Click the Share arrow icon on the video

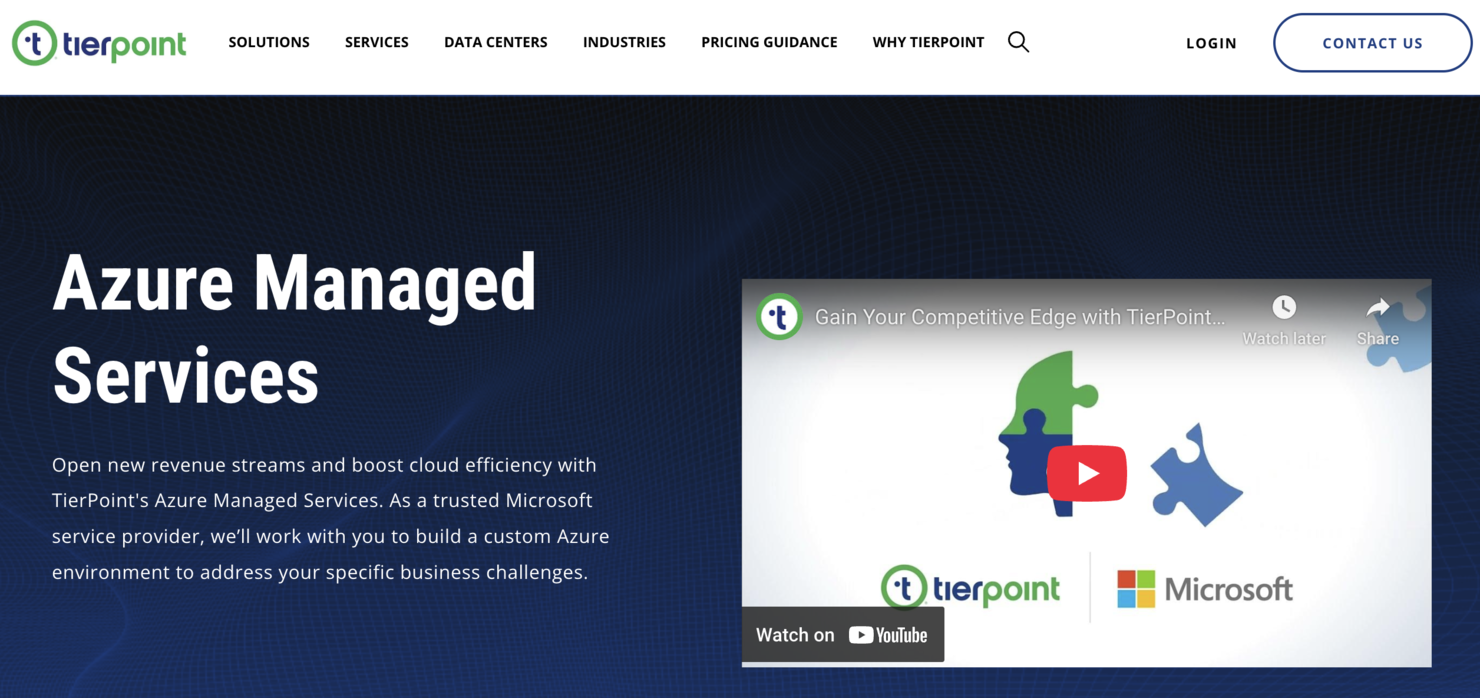point(1378,307)
